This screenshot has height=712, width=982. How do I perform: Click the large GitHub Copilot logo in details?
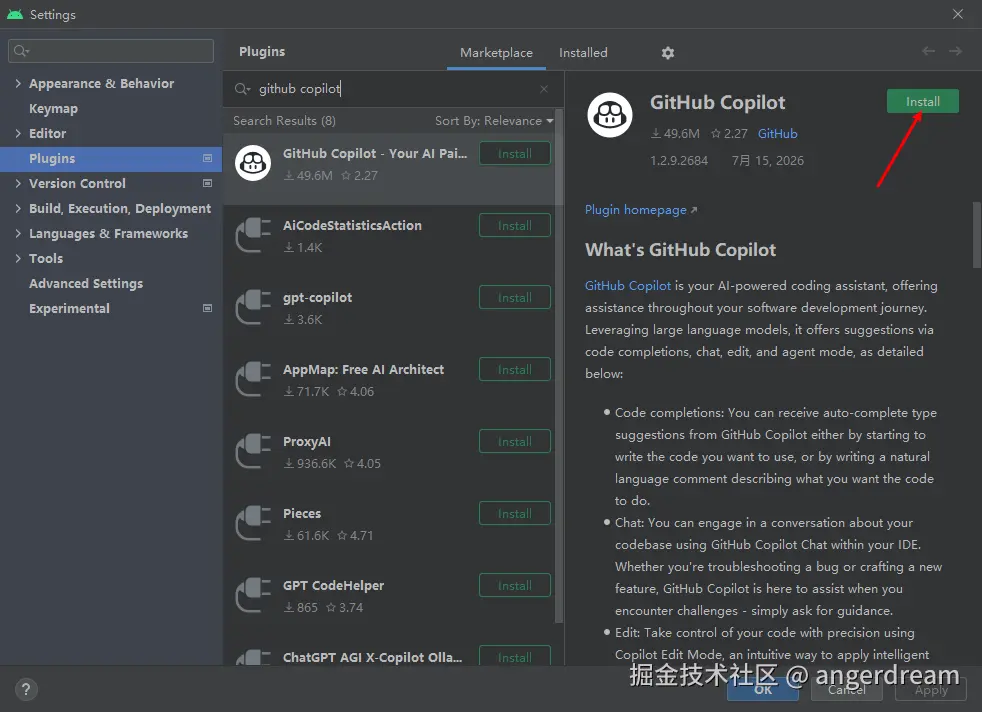609,115
